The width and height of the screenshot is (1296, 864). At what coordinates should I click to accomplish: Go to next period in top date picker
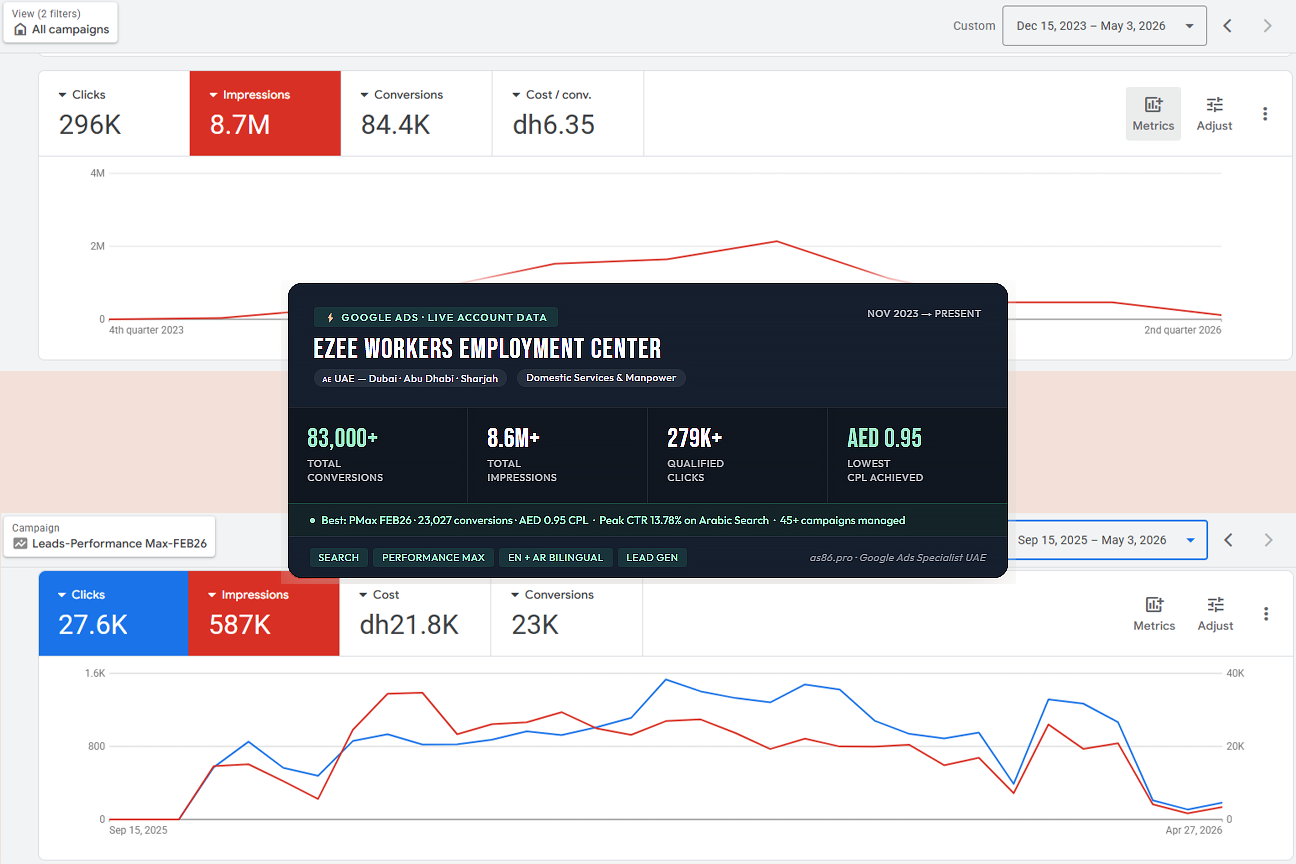[1268, 26]
